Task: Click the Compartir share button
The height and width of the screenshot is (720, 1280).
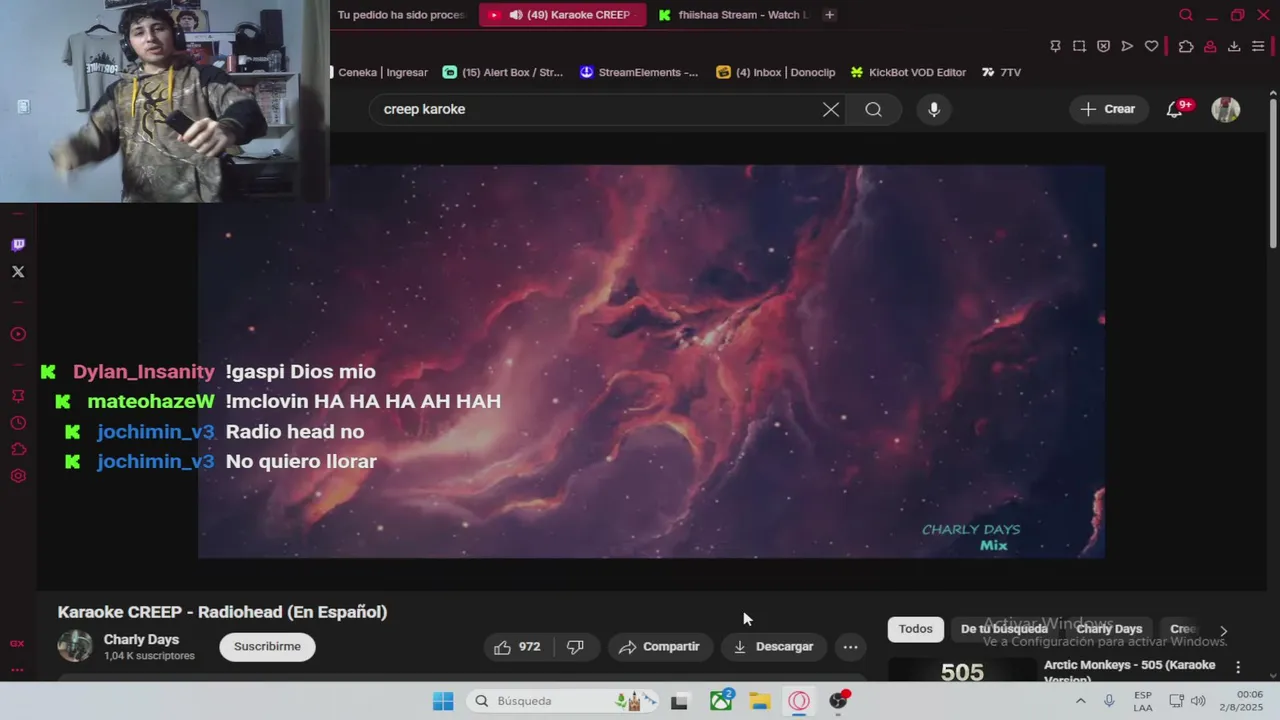Action: [x=659, y=647]
